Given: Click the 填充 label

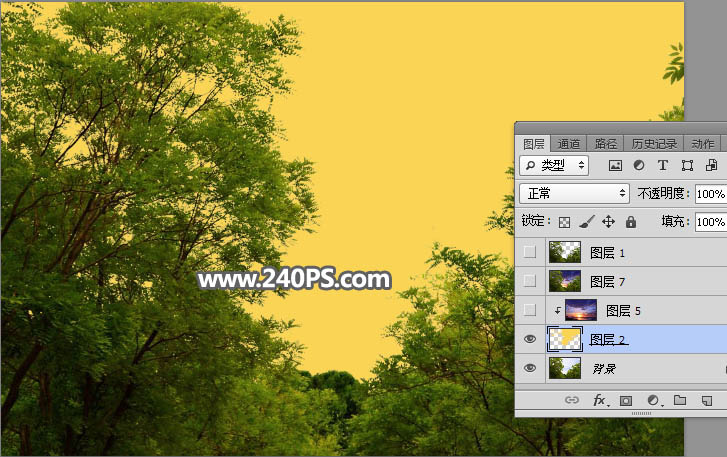Looking at the screenshot, I should [676, 222].
